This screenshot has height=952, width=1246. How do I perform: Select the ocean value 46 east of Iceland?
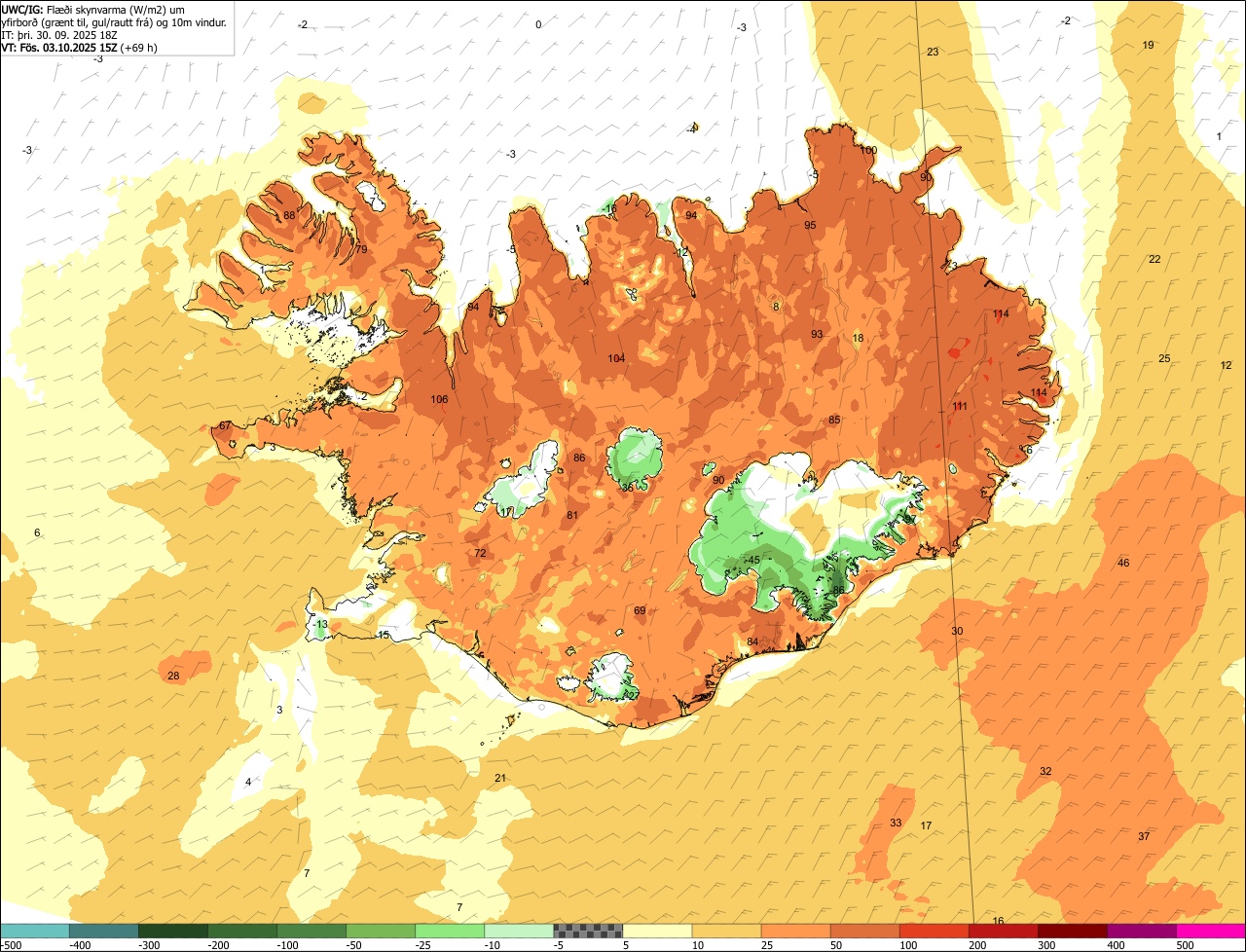coord(1123,564)
